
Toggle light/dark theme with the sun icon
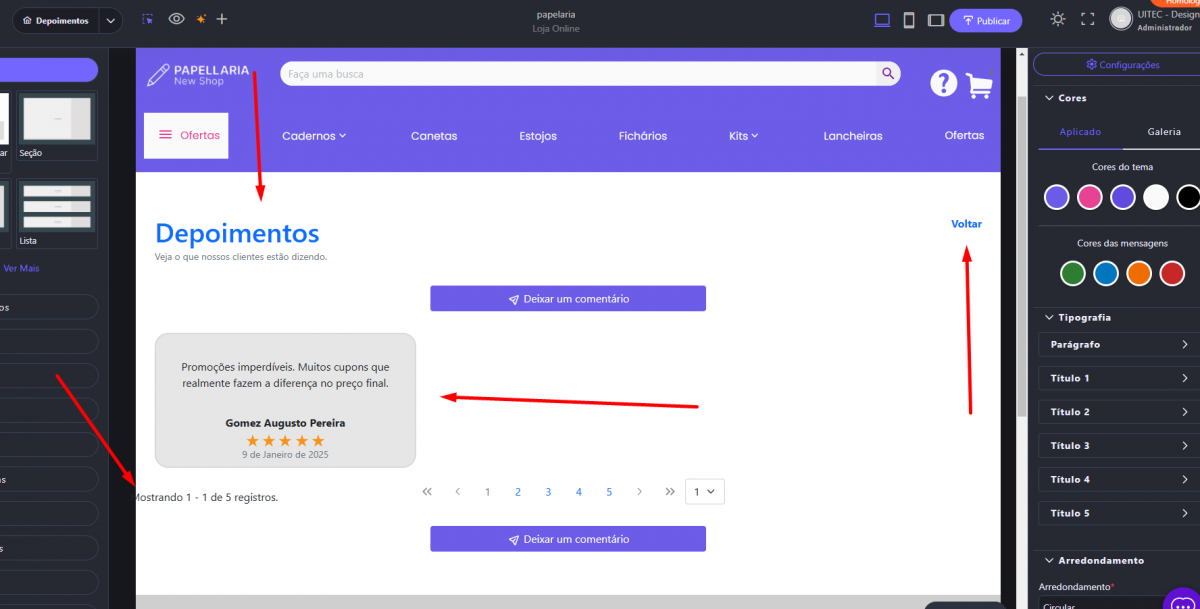pos(1058,19)
